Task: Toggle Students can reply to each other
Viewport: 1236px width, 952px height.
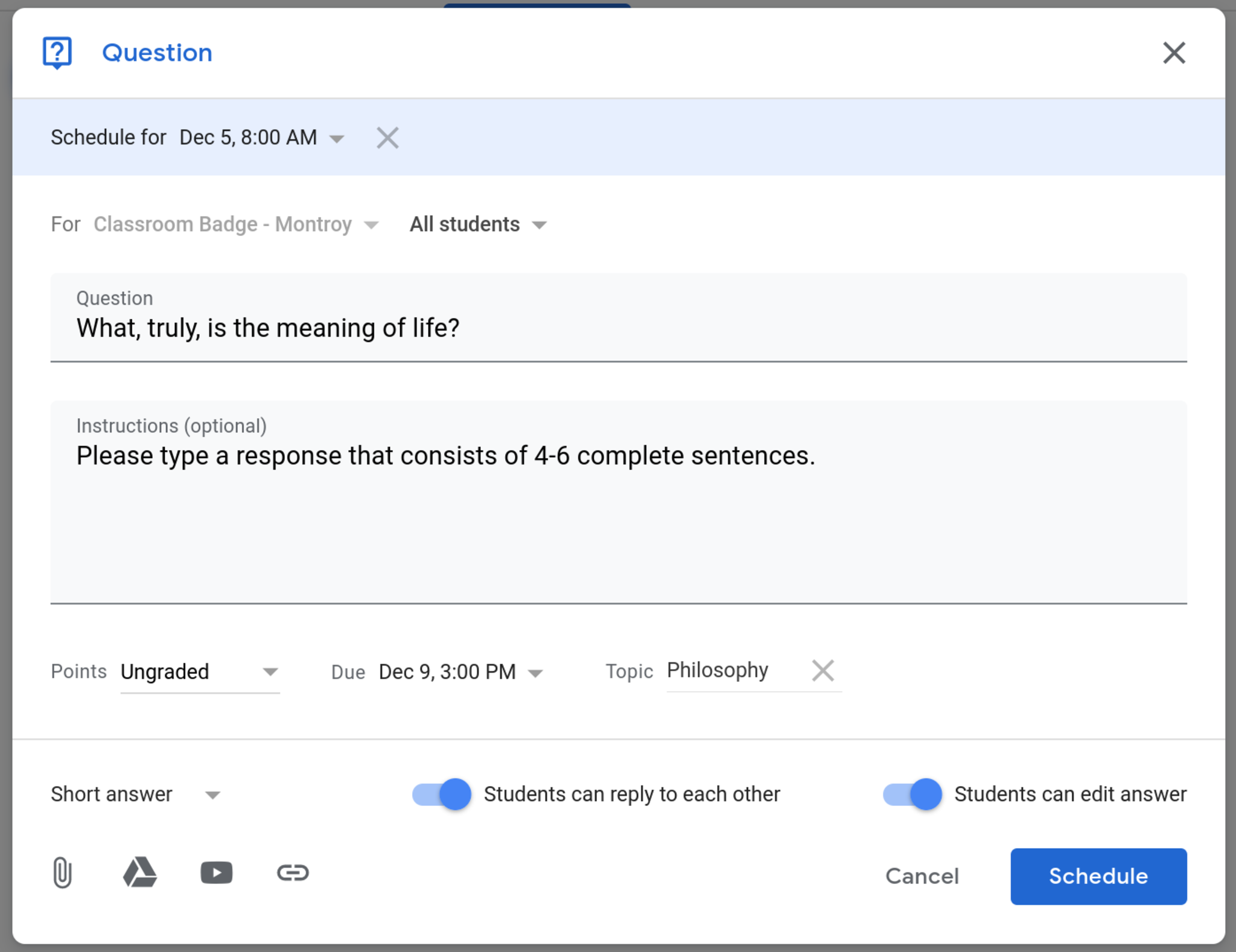Action: tap(442, 794)
